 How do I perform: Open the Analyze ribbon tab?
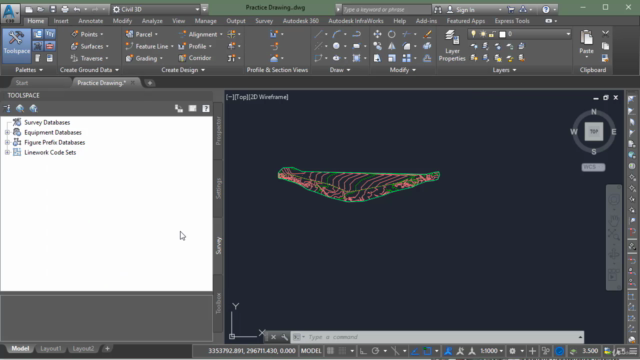coord(152,21)
